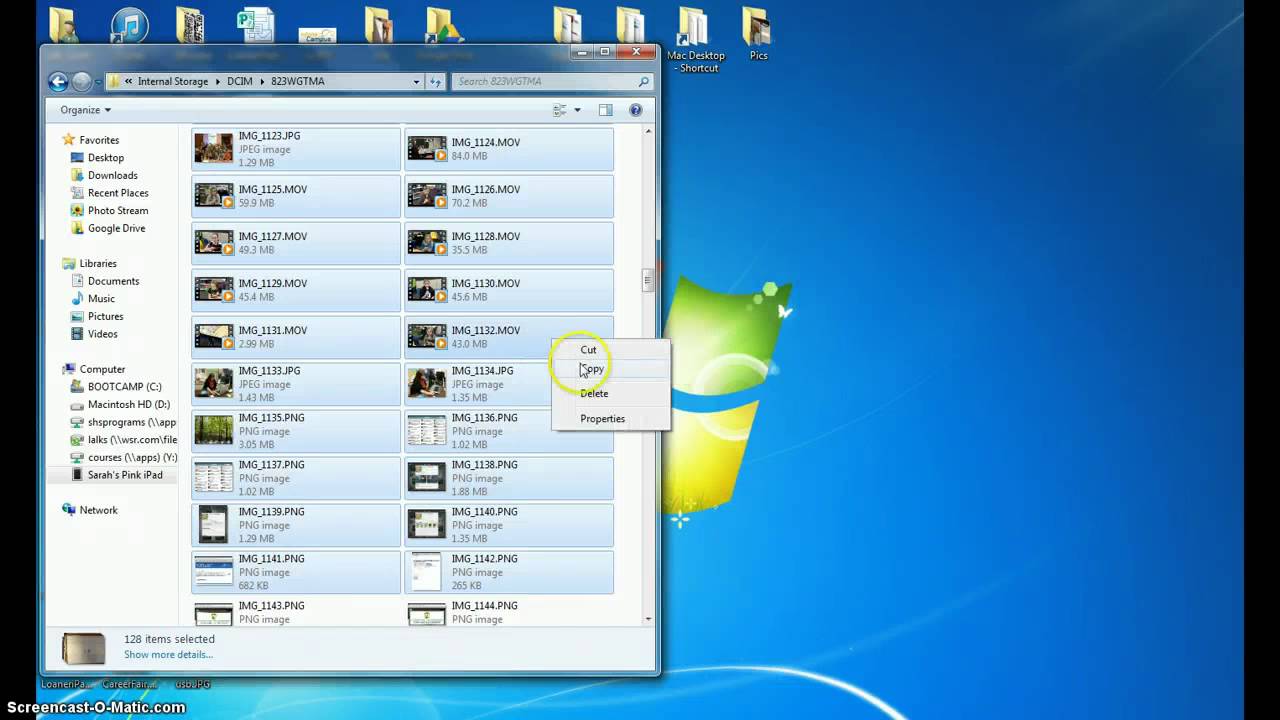Click the IMG_1138.PNG file name
The height and width of the screenshot is (720, 1280).
(484, 465)
